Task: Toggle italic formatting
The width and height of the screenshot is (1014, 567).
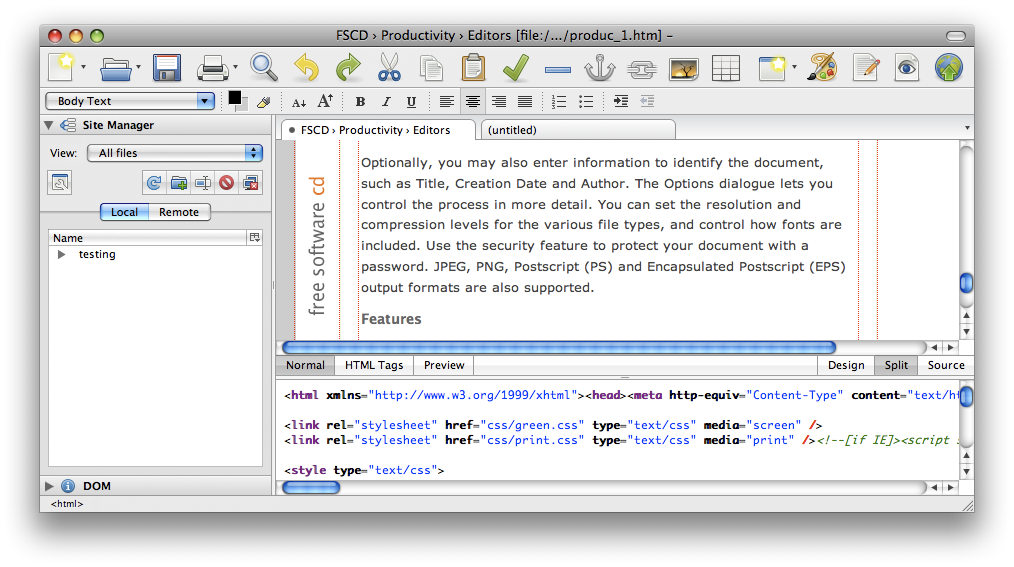Action: pos(385,102)
